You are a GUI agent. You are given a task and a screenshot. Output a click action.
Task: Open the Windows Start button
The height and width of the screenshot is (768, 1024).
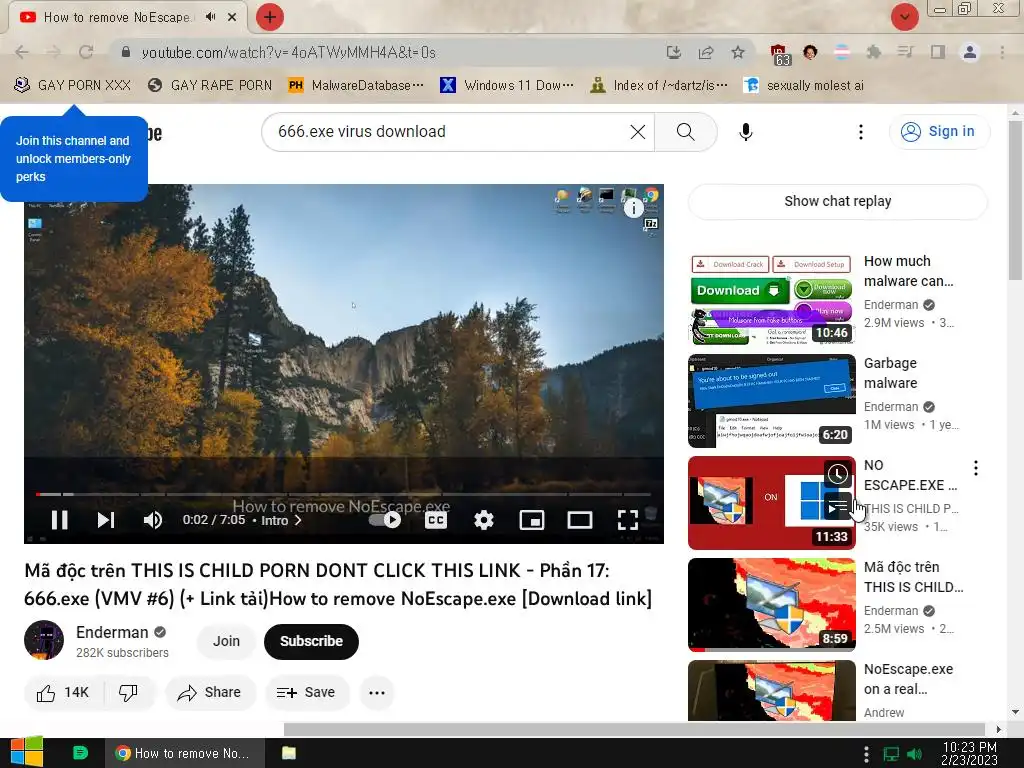click(x=27, y=752)
